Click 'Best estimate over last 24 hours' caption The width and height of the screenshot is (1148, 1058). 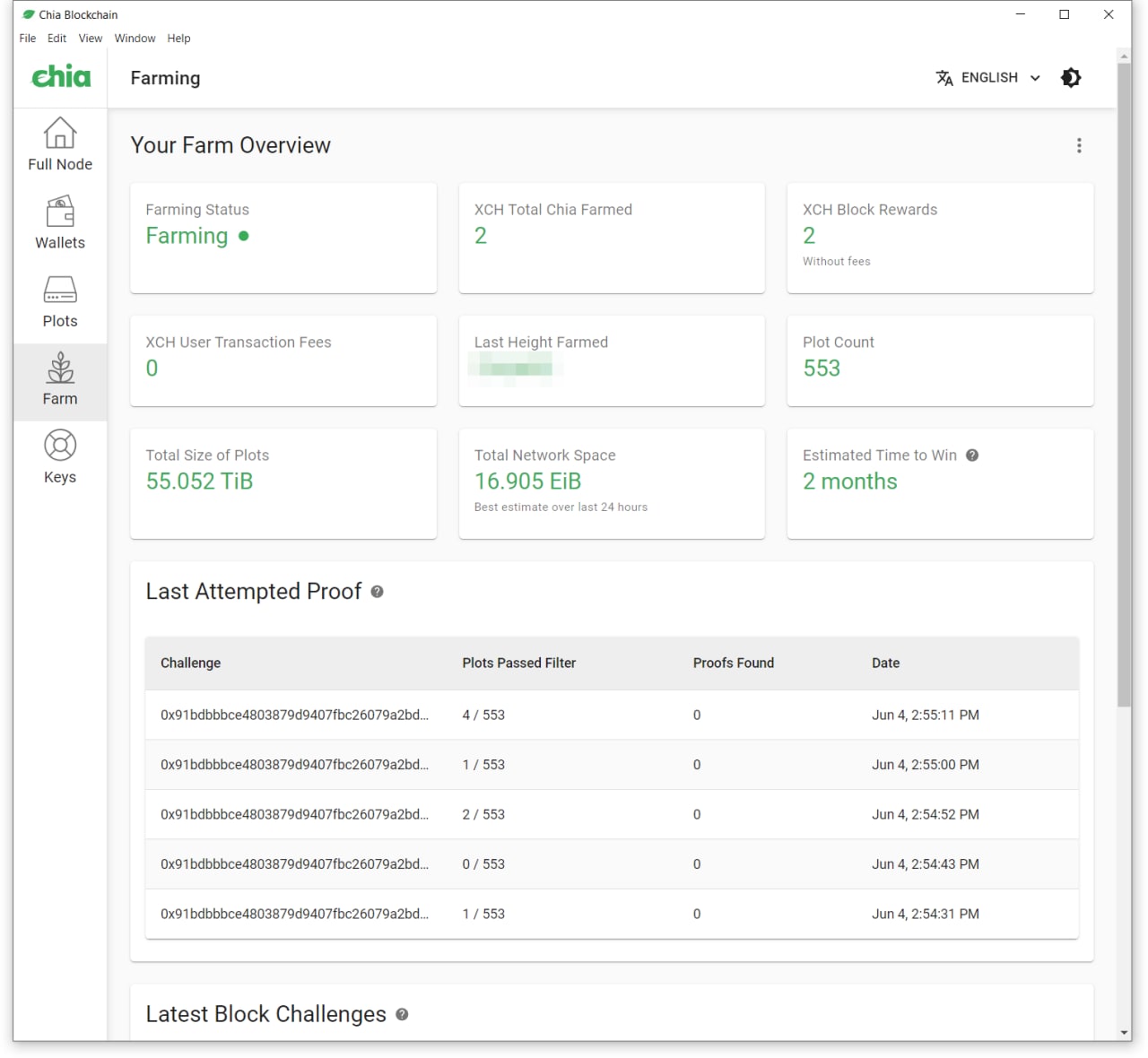561,507
